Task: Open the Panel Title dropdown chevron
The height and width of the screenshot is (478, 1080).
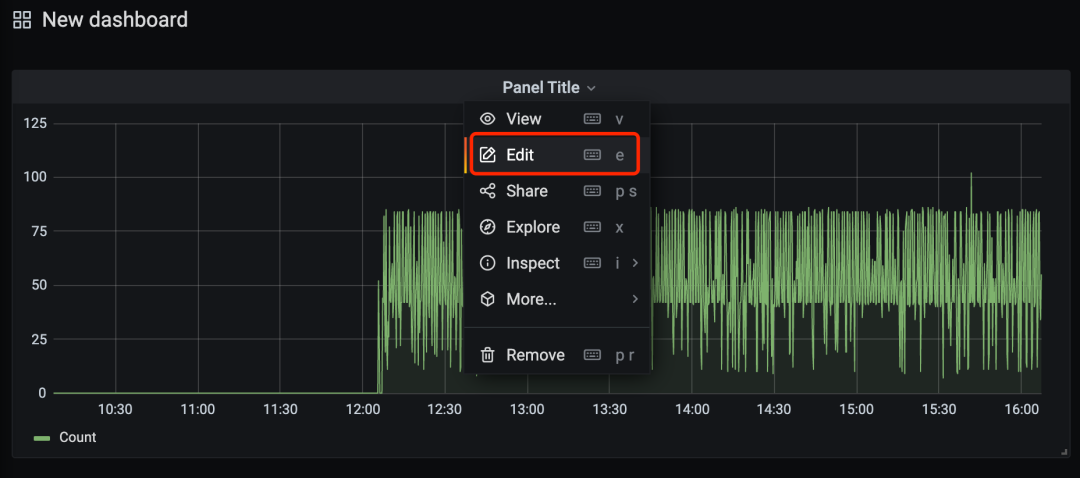Action: 592,89
